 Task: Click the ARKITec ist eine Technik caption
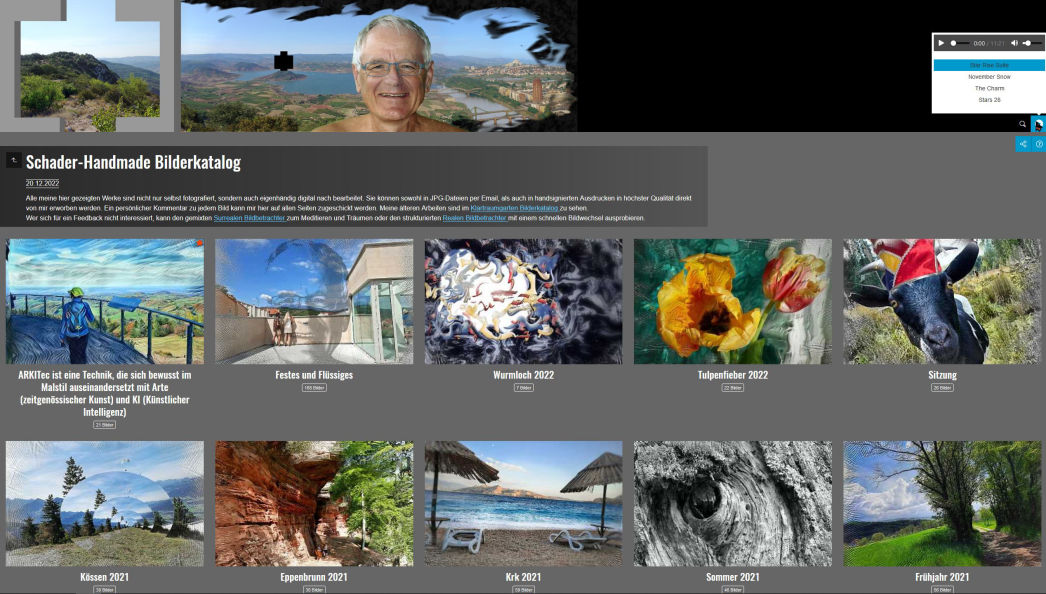click(x=105, y=394)
